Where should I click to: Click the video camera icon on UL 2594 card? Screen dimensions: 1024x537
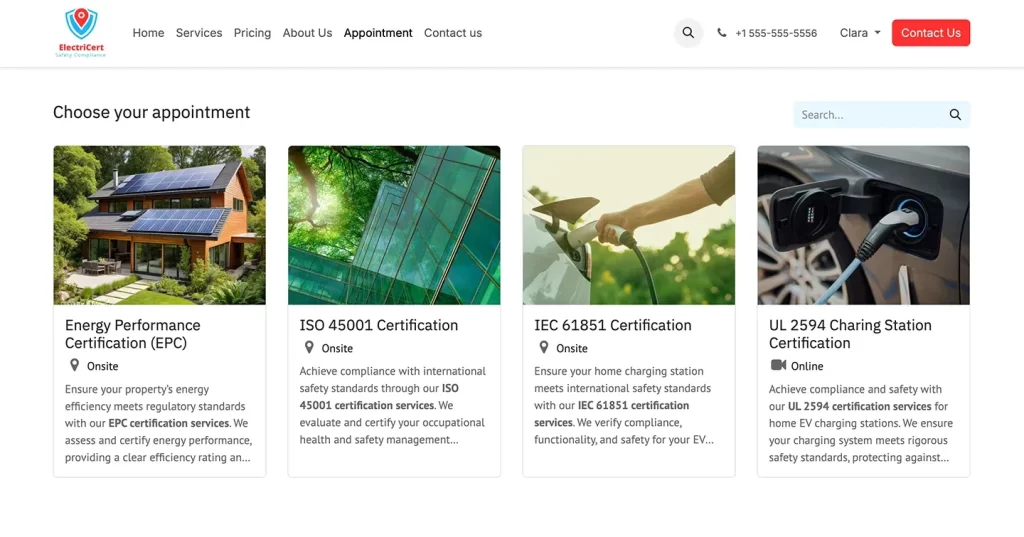[778, 366]
